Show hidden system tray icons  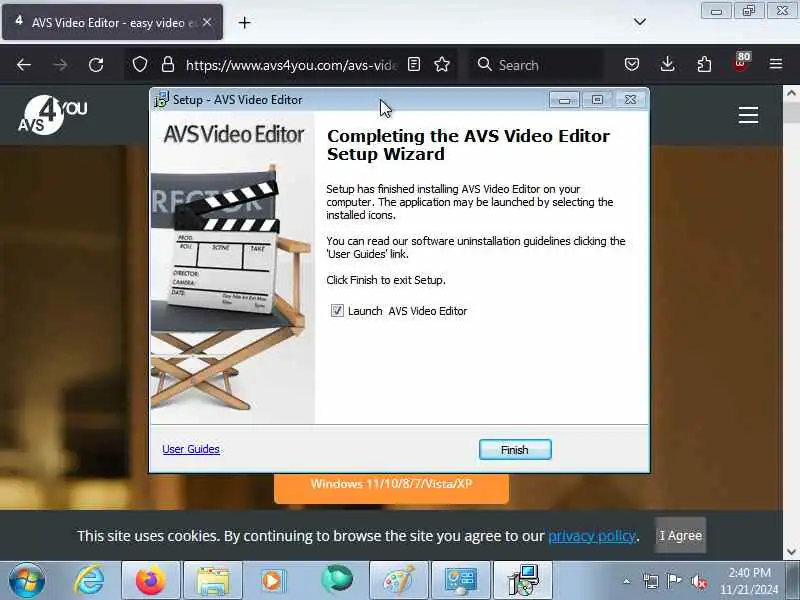tap(627, 581)
